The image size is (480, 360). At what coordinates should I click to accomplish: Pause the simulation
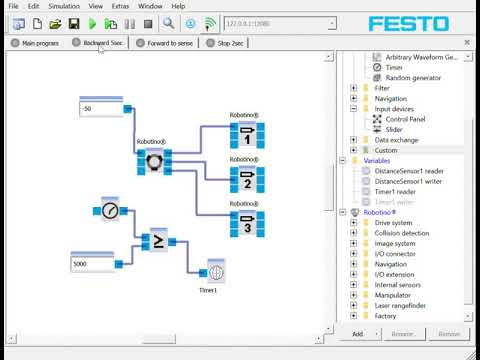point(129,24)
